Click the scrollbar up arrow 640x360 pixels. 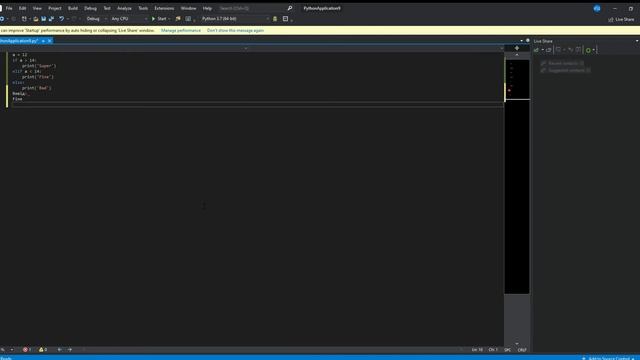click(517, 55)
